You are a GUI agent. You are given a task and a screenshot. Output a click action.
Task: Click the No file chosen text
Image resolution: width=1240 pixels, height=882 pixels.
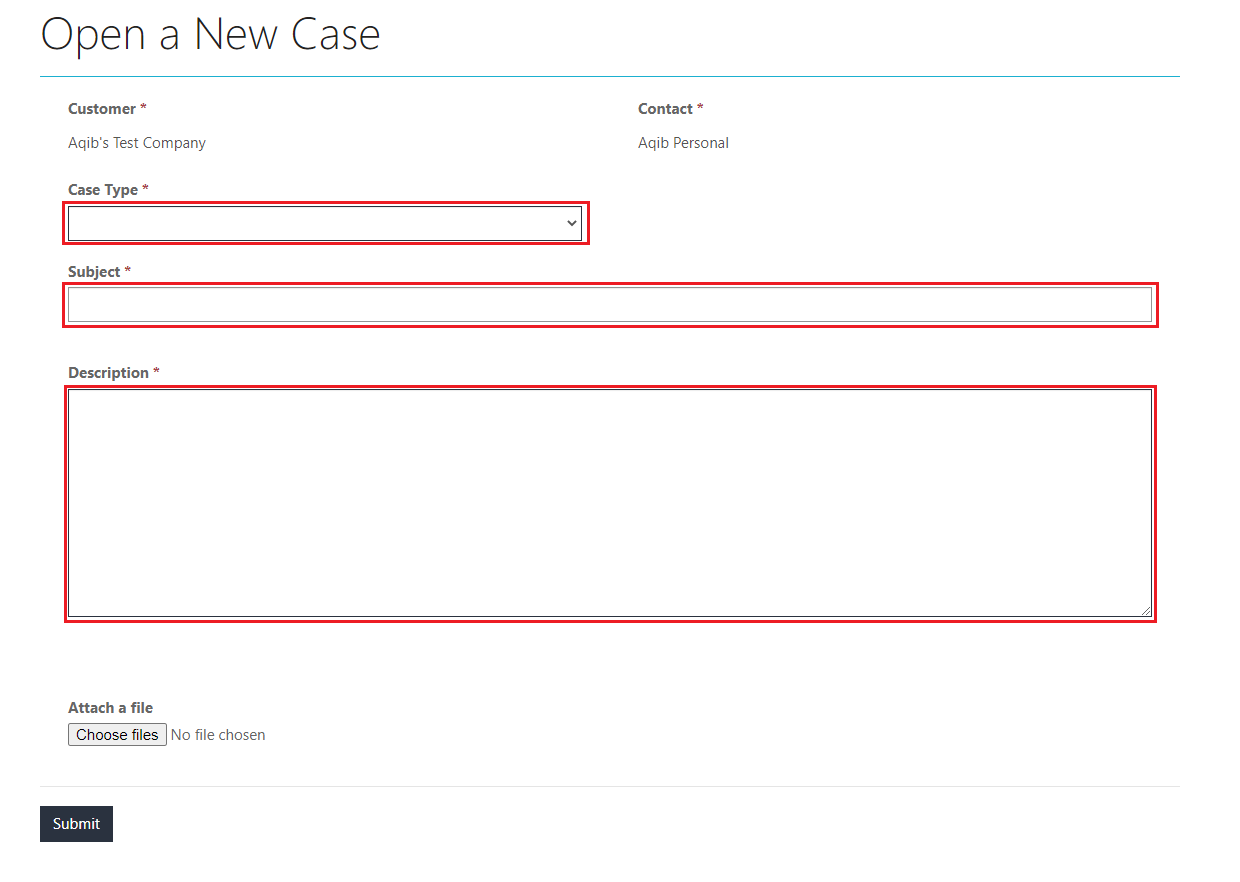(218, 734)
